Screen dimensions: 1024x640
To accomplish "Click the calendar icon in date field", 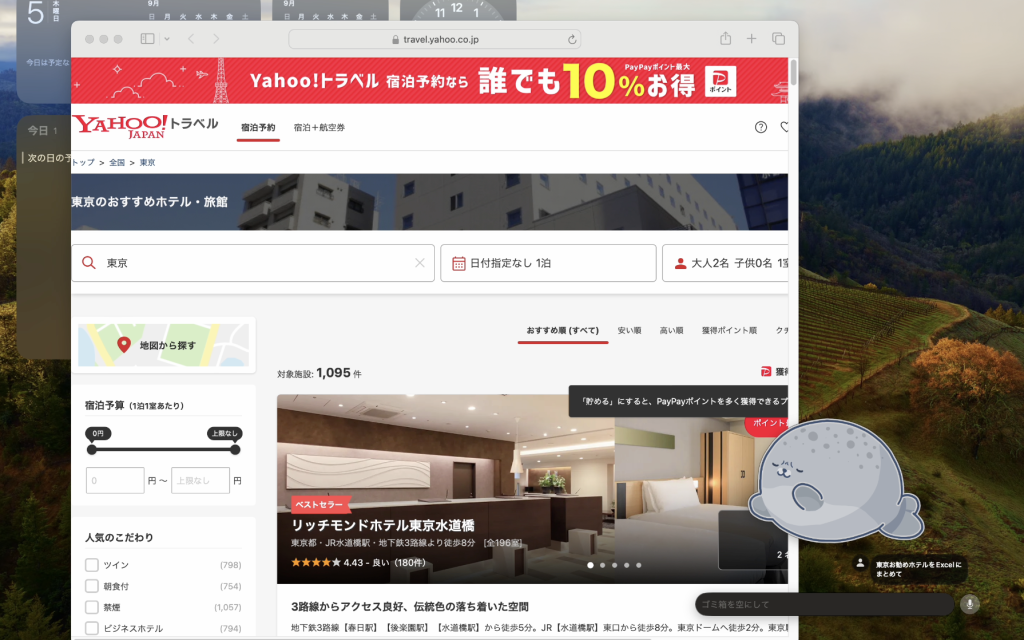I will click(458, 263).
